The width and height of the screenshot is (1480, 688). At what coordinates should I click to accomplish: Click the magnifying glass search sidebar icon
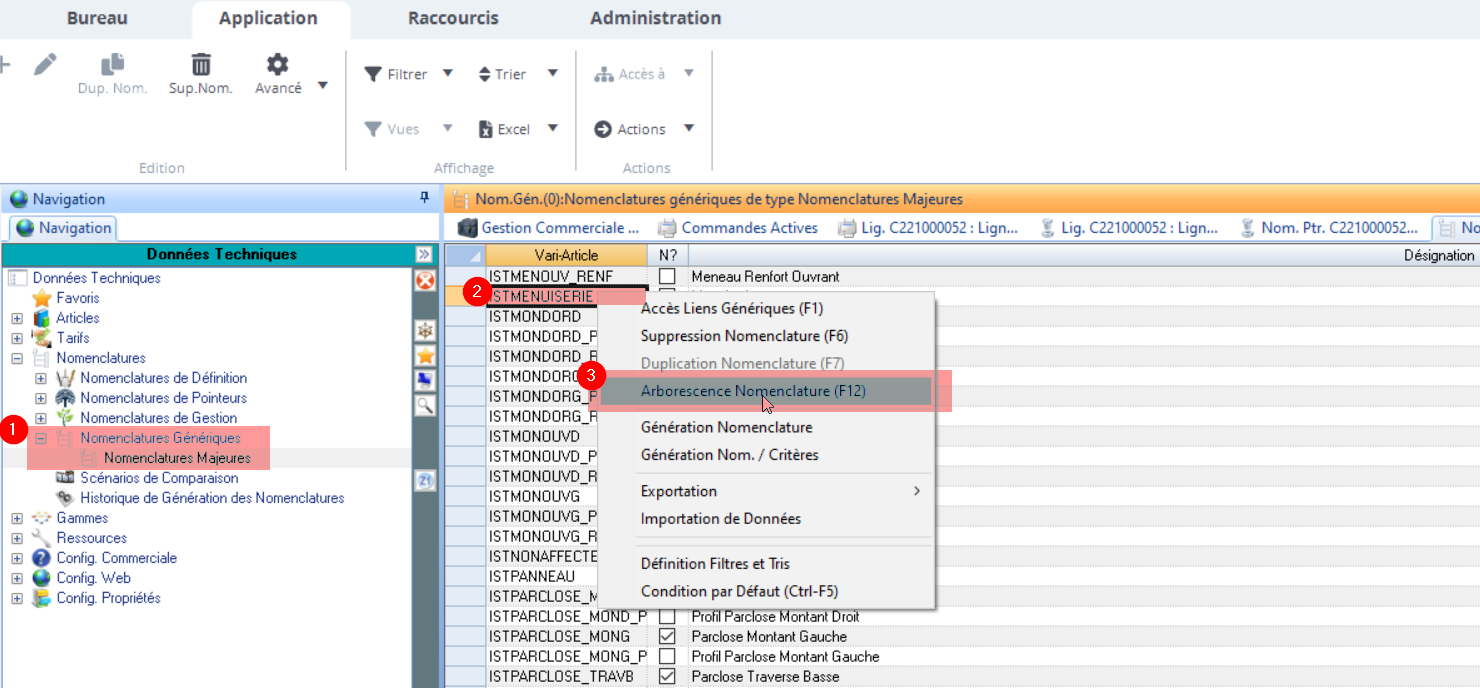click(x=425, y=405)
